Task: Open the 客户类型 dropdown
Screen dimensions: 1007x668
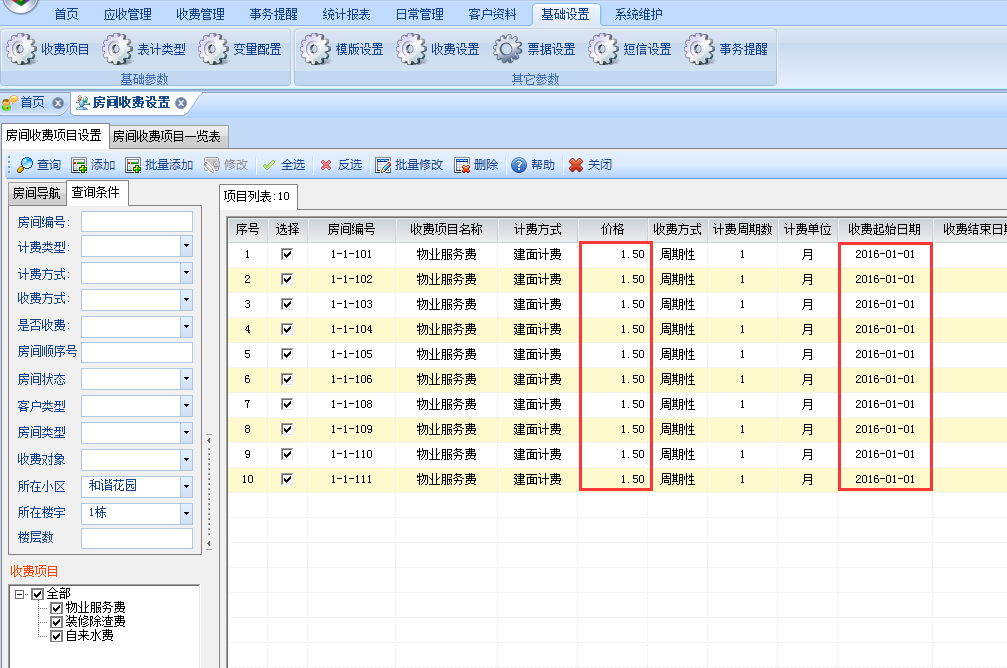Action: [x=186, y=406]
